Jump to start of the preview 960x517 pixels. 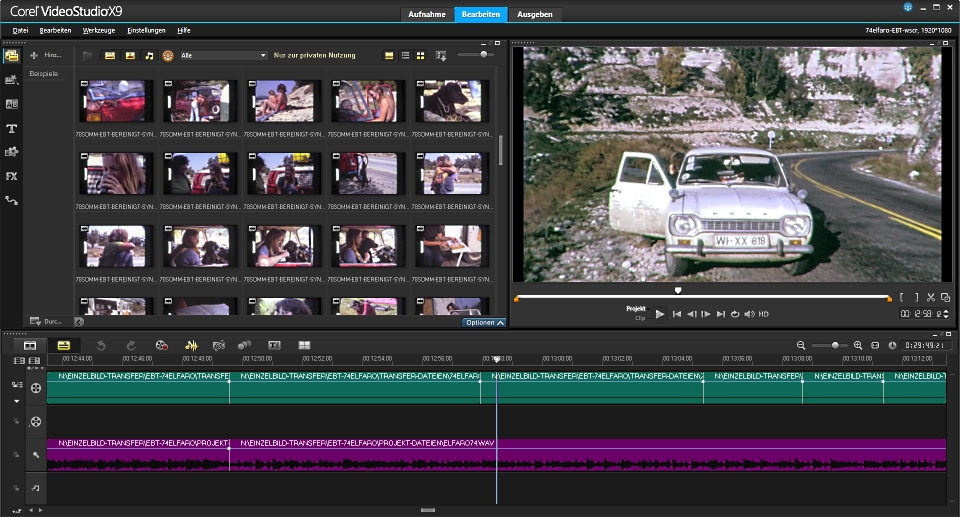677,314
